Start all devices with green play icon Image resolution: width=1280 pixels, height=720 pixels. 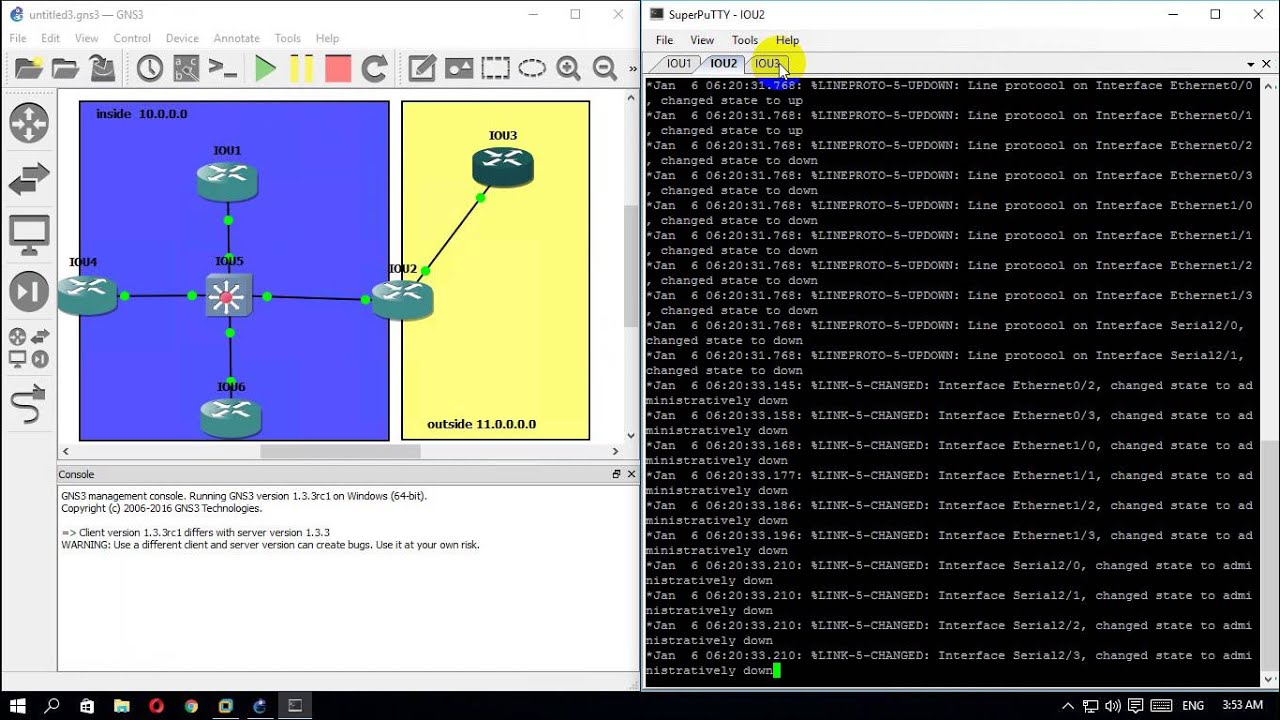point(265,68)
